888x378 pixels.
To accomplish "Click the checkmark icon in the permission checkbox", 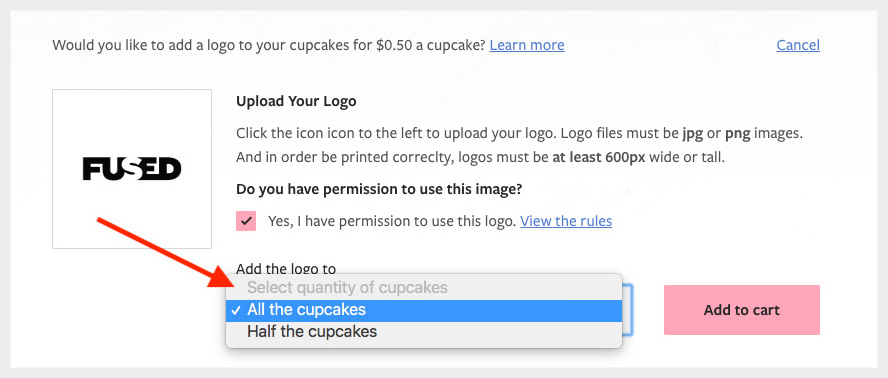I will (x=246, y=221).
